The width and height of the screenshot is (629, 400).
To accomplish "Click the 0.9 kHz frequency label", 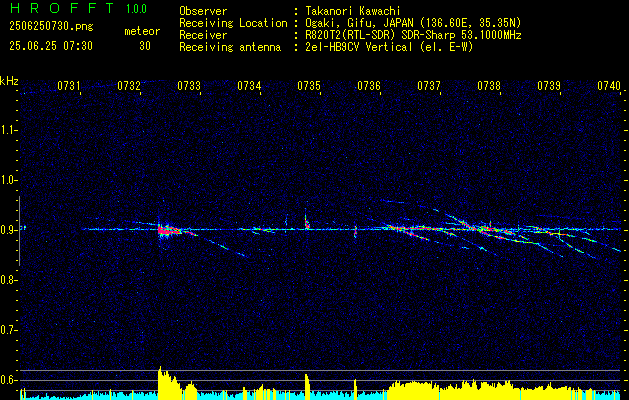I will click(7, 230).
